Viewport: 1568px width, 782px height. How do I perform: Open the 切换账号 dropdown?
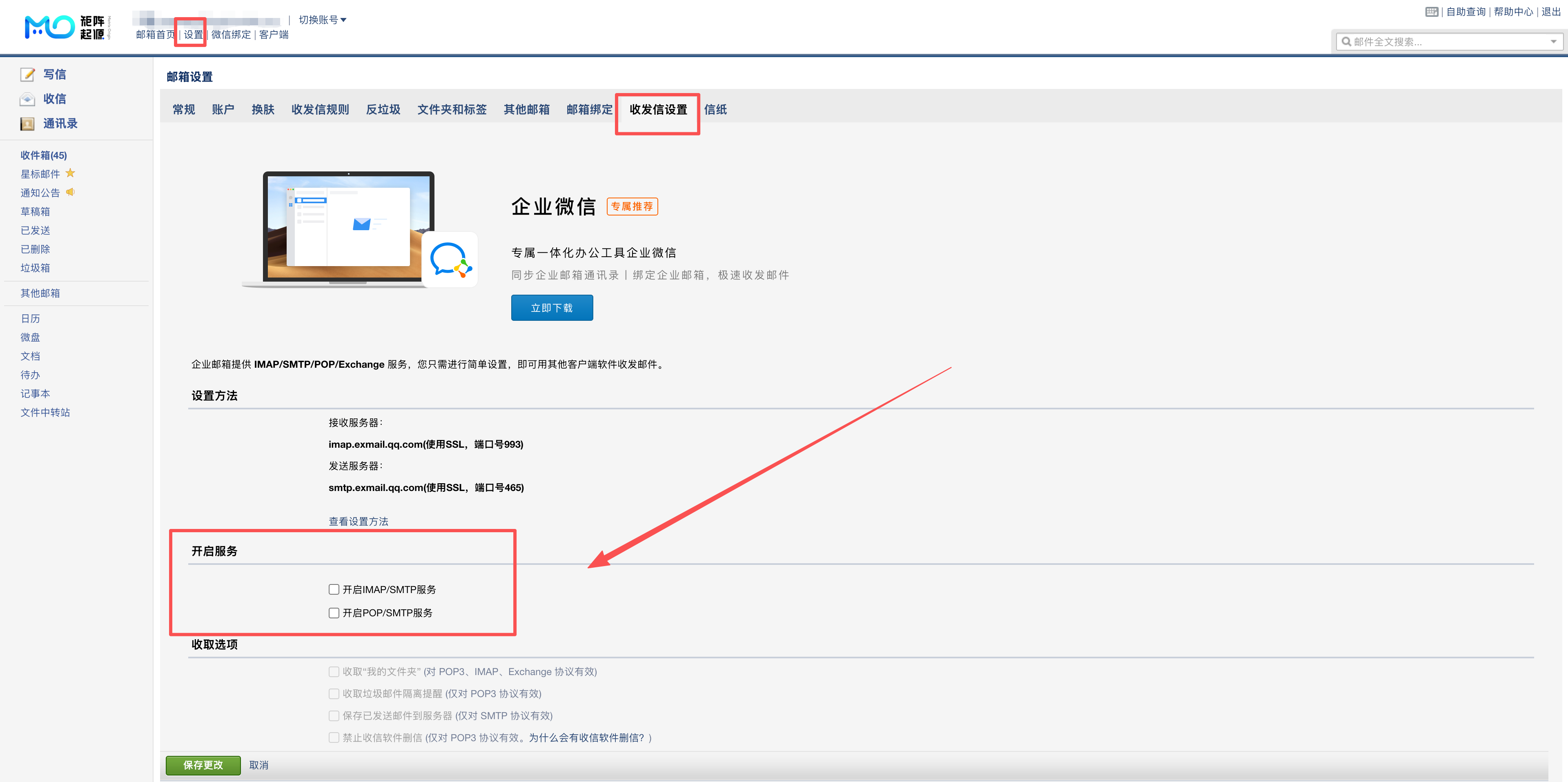coord(323,20)
